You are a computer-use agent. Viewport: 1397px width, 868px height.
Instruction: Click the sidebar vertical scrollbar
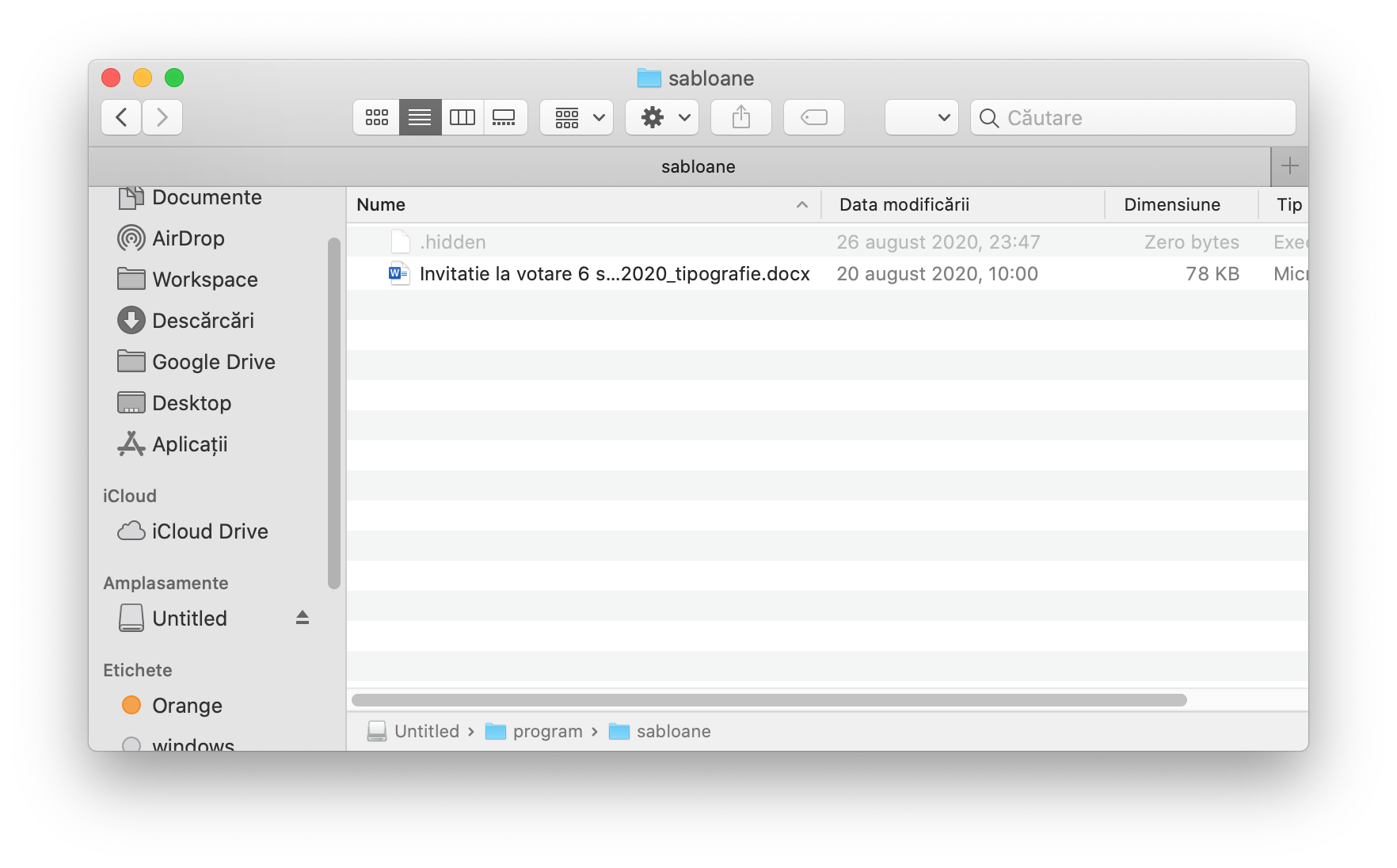(334, 413)
